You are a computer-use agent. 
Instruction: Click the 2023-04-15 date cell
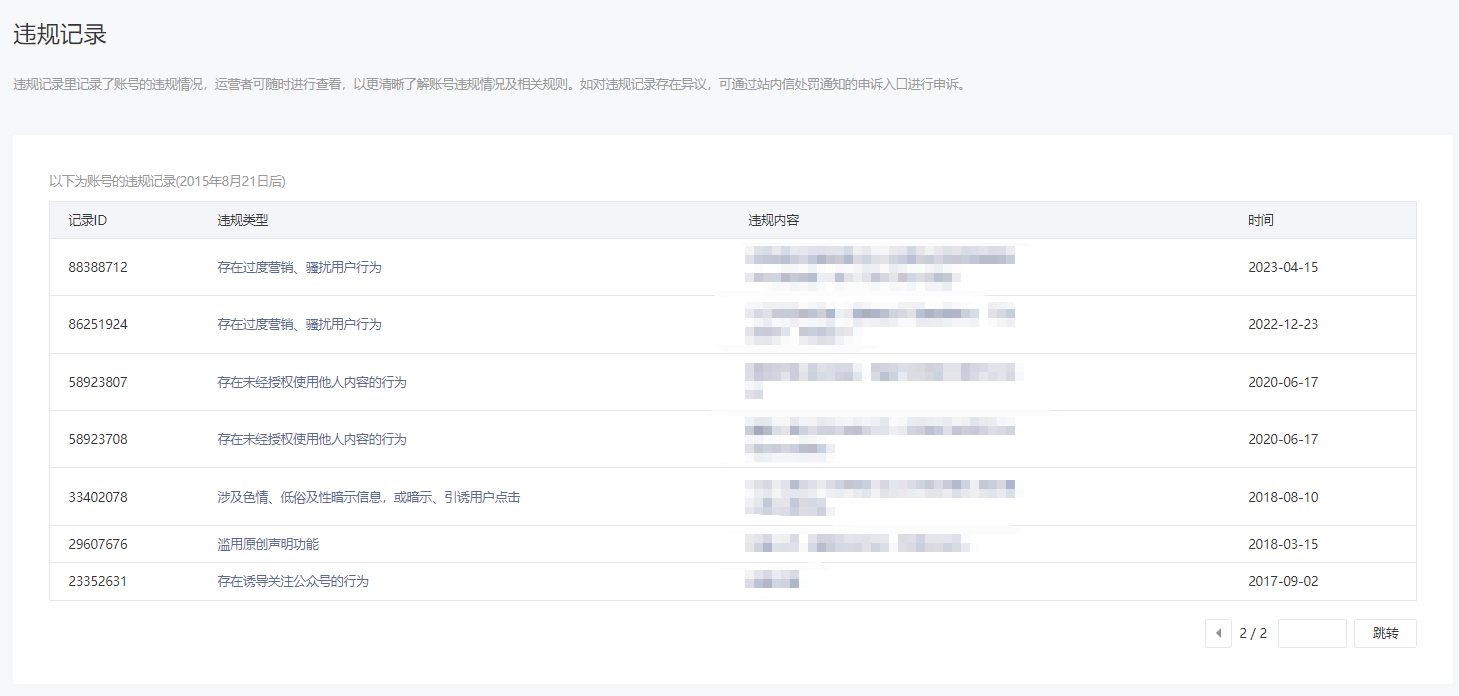tap(1283, 268)
